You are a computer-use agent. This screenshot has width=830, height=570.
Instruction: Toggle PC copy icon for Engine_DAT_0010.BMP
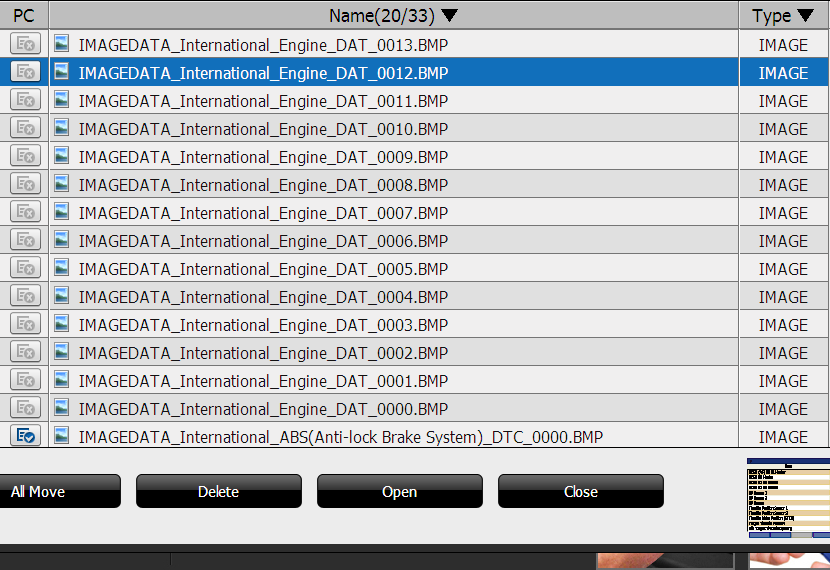click(x=25, y=128)
